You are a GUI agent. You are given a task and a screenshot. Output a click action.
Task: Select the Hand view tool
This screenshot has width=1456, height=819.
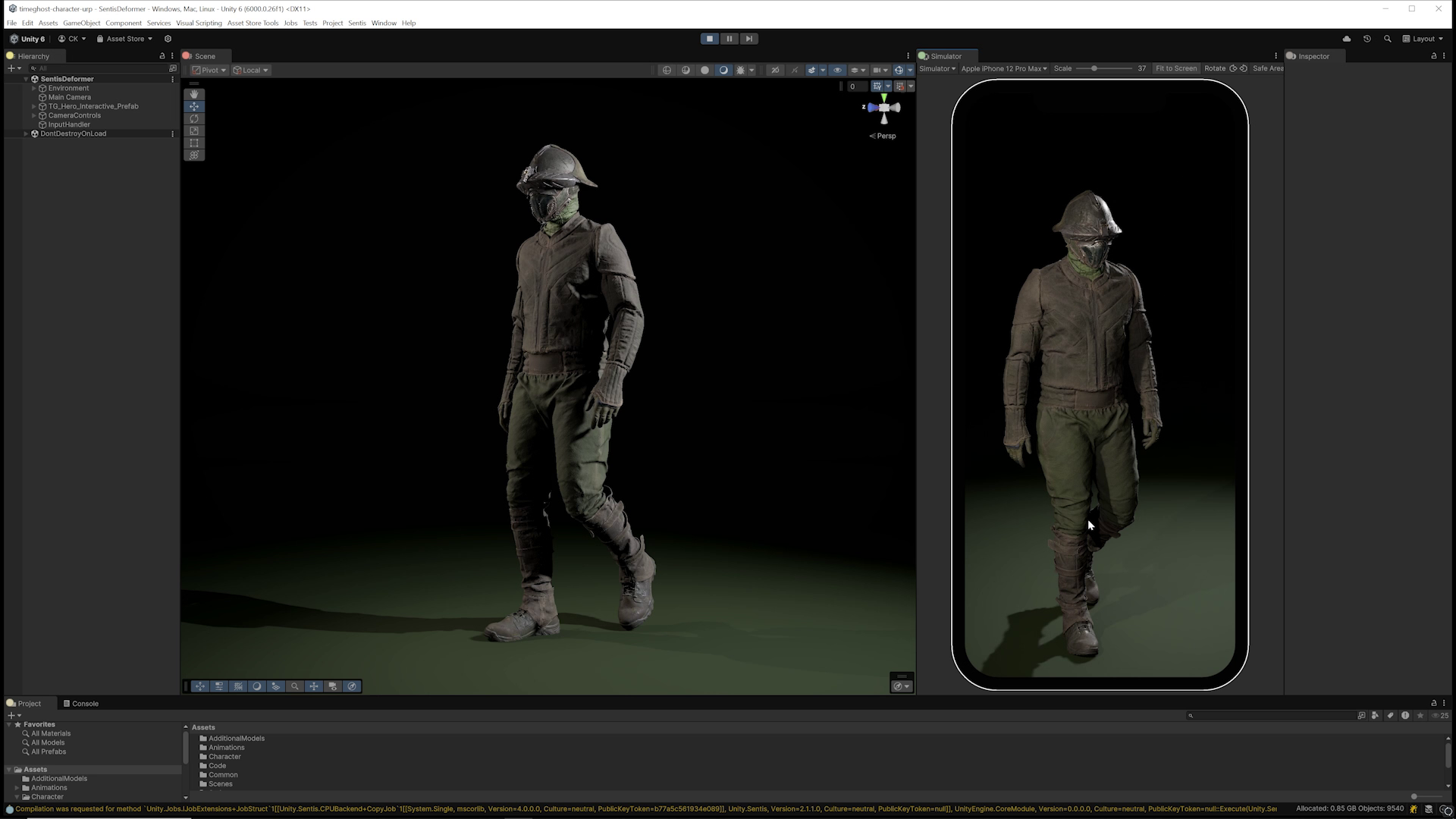point(194,94)
